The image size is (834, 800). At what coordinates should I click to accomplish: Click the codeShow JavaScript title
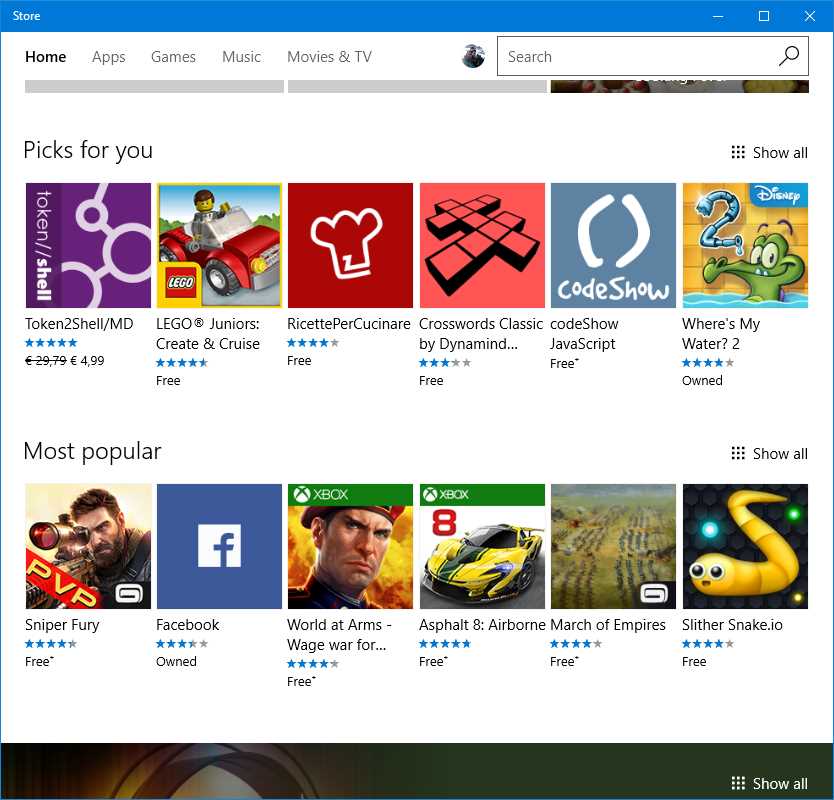pyautogui.click(x=584, y=334)
